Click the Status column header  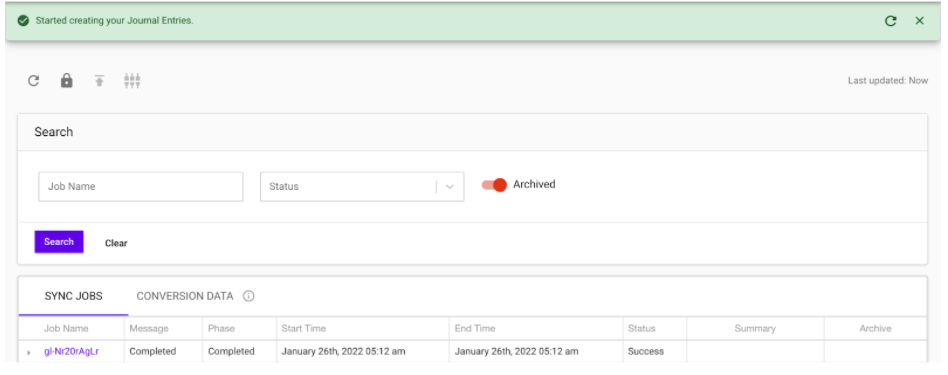click(641, 328)
